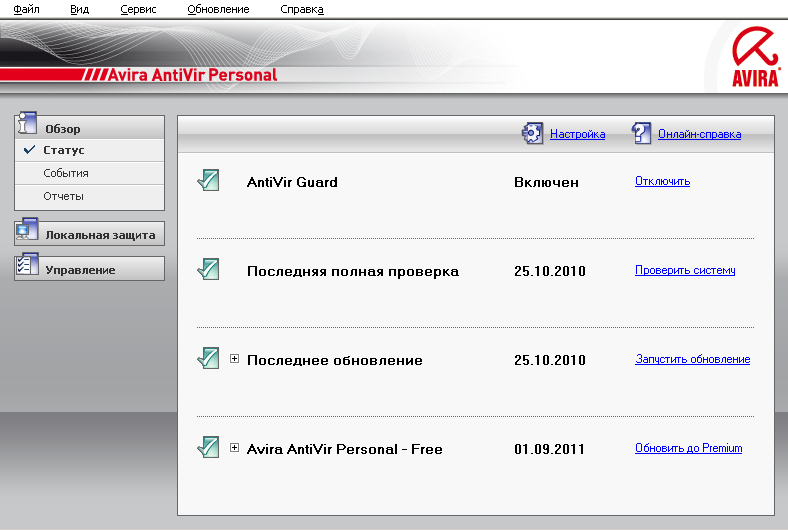Viewport: 788px width, 530px height.
Task: Click the Включен status text
Action: click(x=546, y=182)
